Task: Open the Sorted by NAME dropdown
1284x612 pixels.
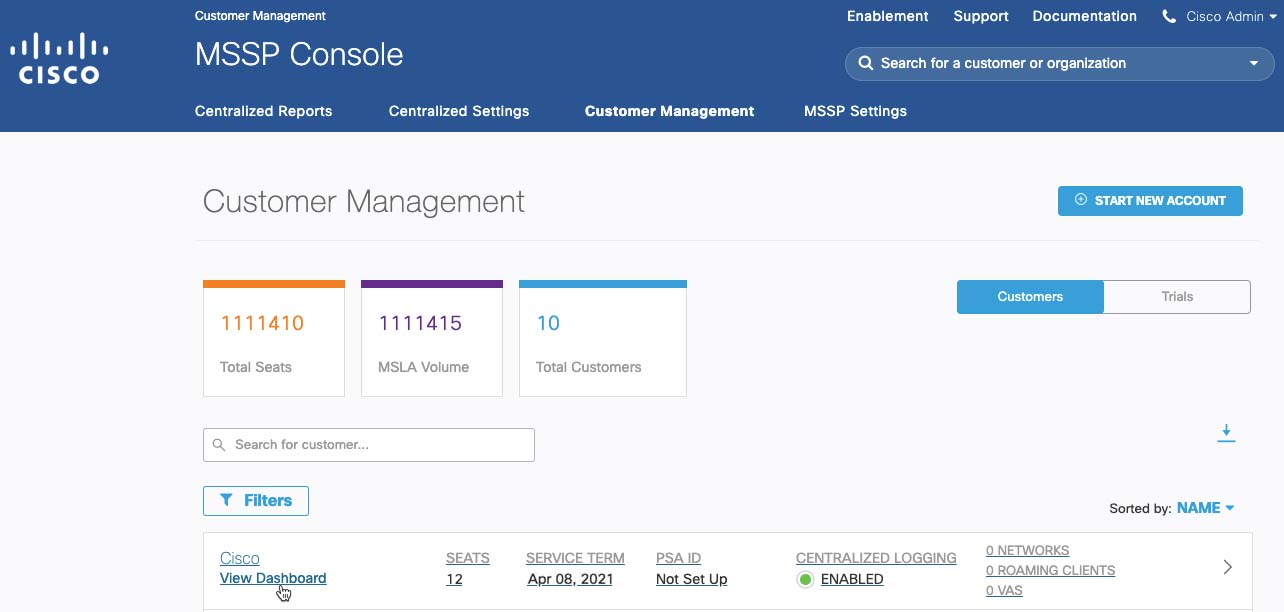Action: [1205, 508]
